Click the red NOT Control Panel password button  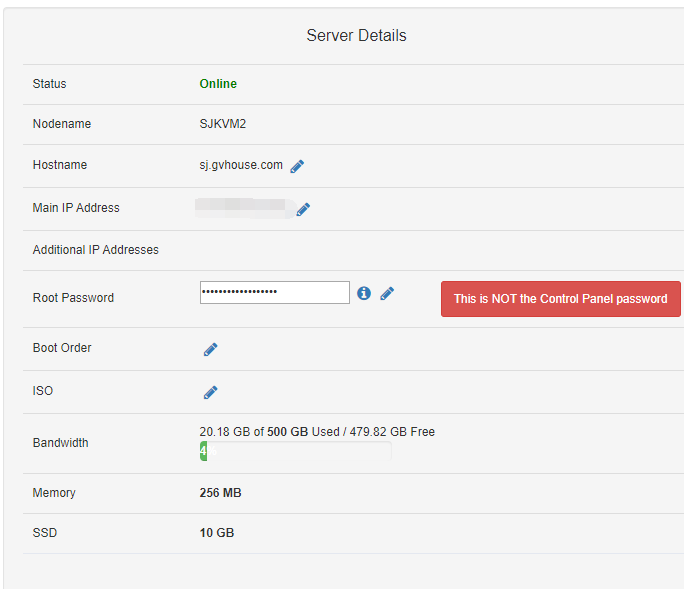pyautogui.click(x=560, y=299)
